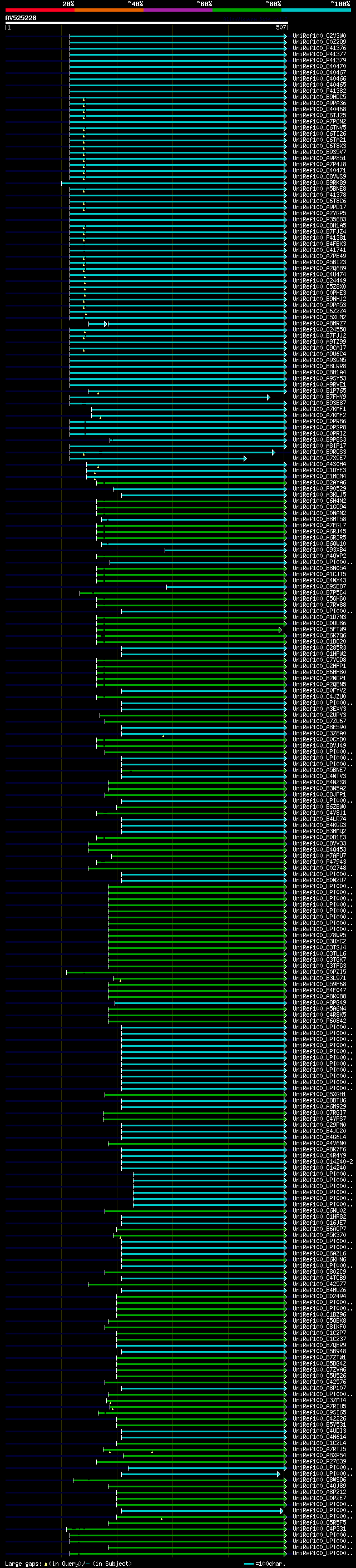The width and height of the screenshot is (356, 1568).
Task: Select UniRef100_Q285R3 label
Action: (x=319, y=647)
